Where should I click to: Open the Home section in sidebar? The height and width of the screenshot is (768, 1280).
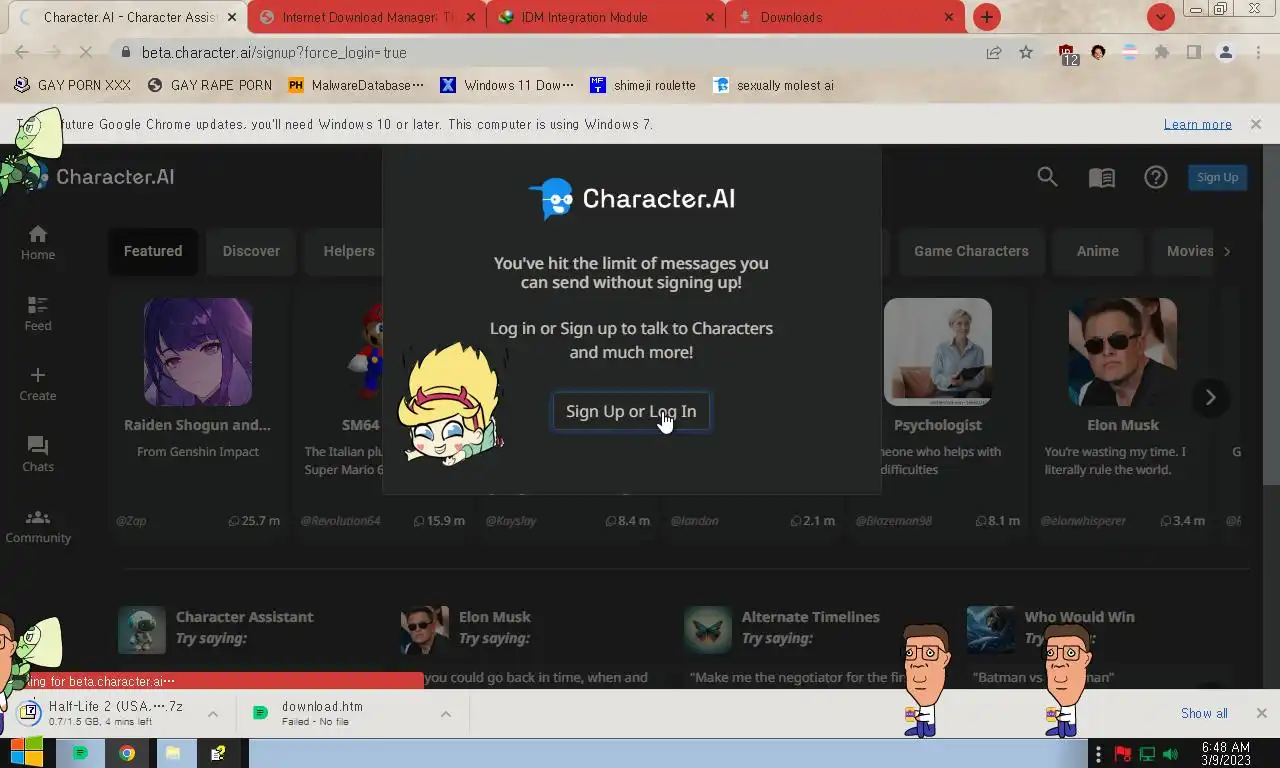[x=38, y=243]
